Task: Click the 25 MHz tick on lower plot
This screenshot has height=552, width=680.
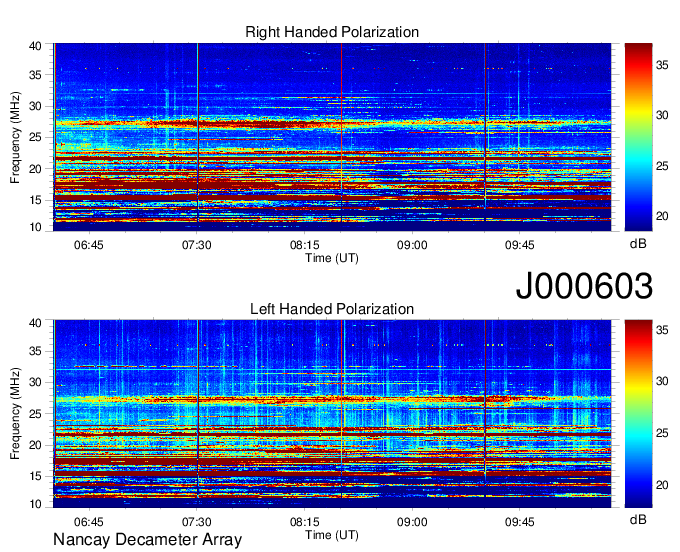Action: click(x=35, y=414)
